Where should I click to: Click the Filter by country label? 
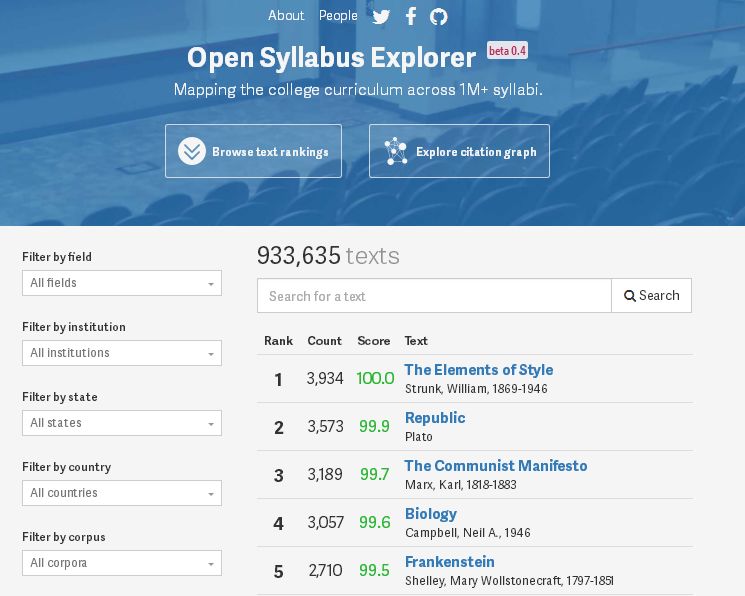click(67, 467)
